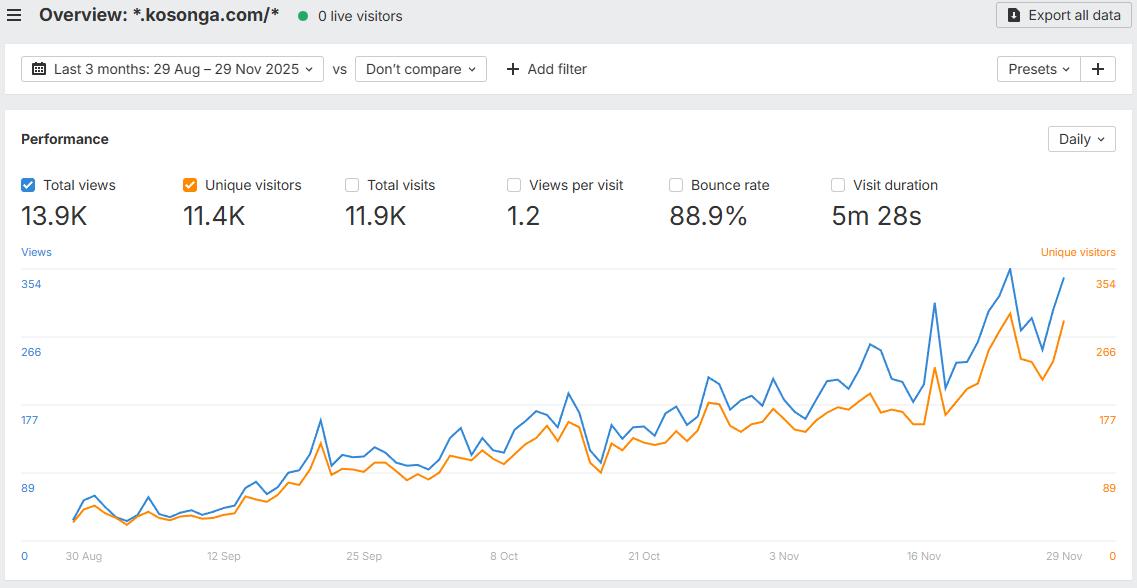The width and height of the screenshot is (1137, 588).
Task: Click the green live visitors status dot
Action: coord(303,15)
